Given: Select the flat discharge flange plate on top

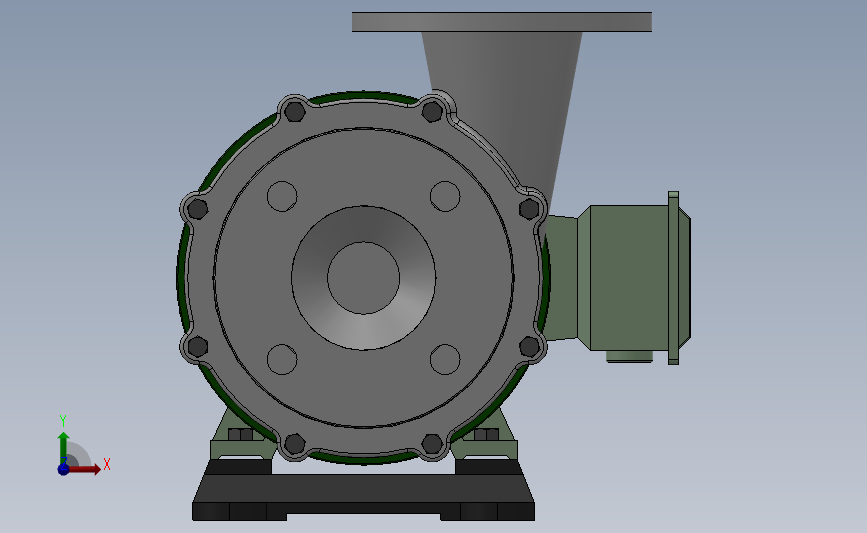Looking at the screenshot, I should [502, 22].
